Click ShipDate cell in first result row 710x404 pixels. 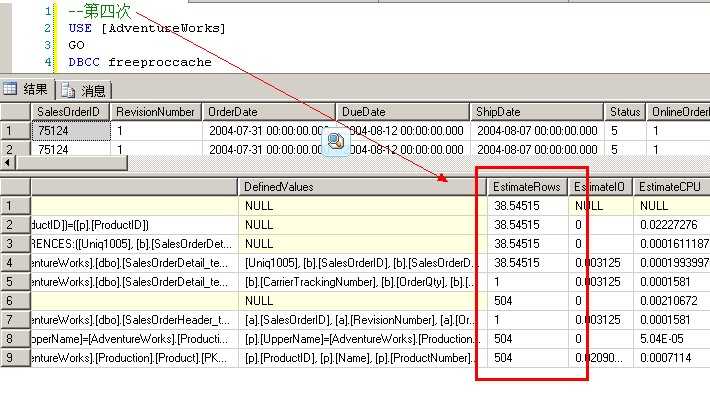tap(537, 131)
